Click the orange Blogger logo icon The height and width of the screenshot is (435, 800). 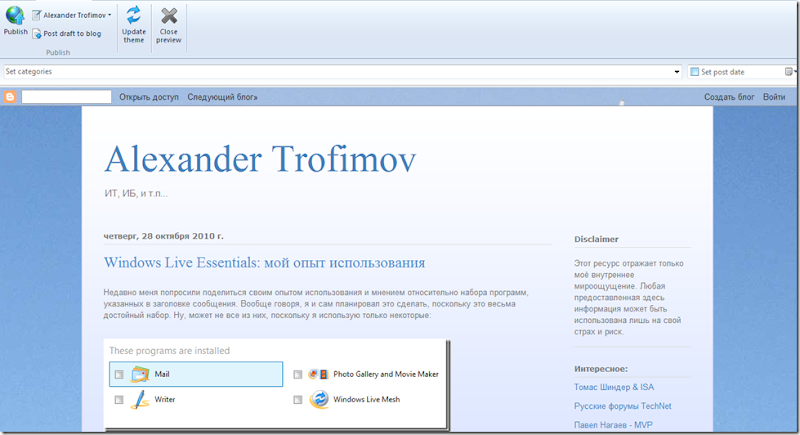click(10, 96)
